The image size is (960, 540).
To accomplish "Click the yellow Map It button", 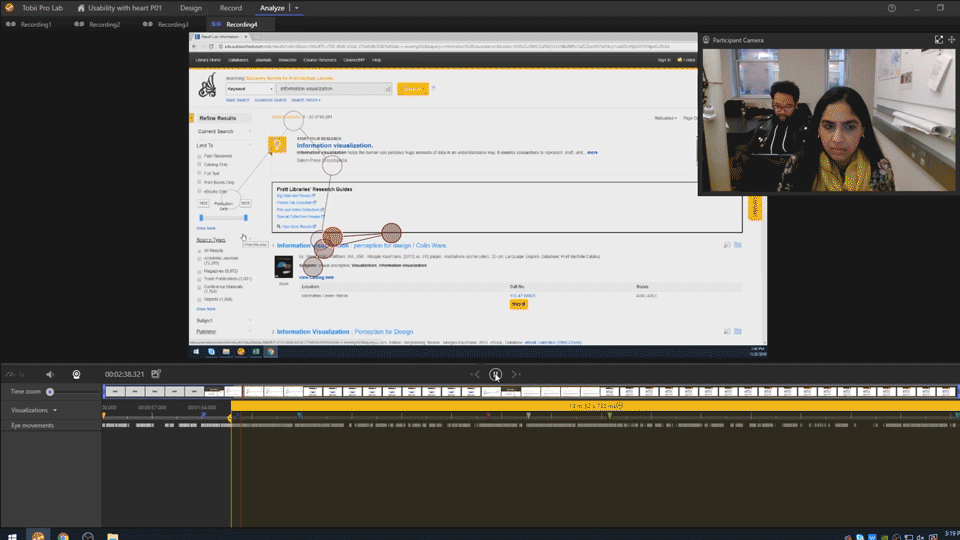I will point(519,304).
